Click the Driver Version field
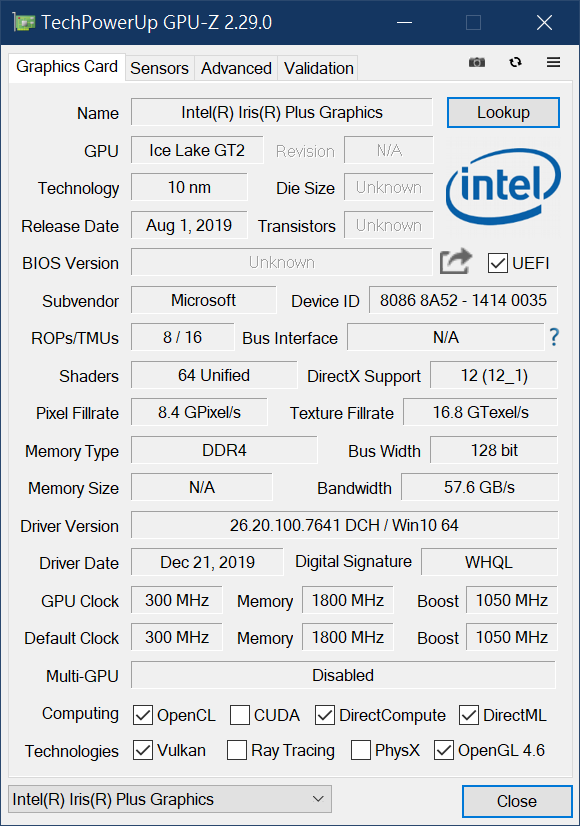This screenshot has width=580, height=826. tap(344, 525)
